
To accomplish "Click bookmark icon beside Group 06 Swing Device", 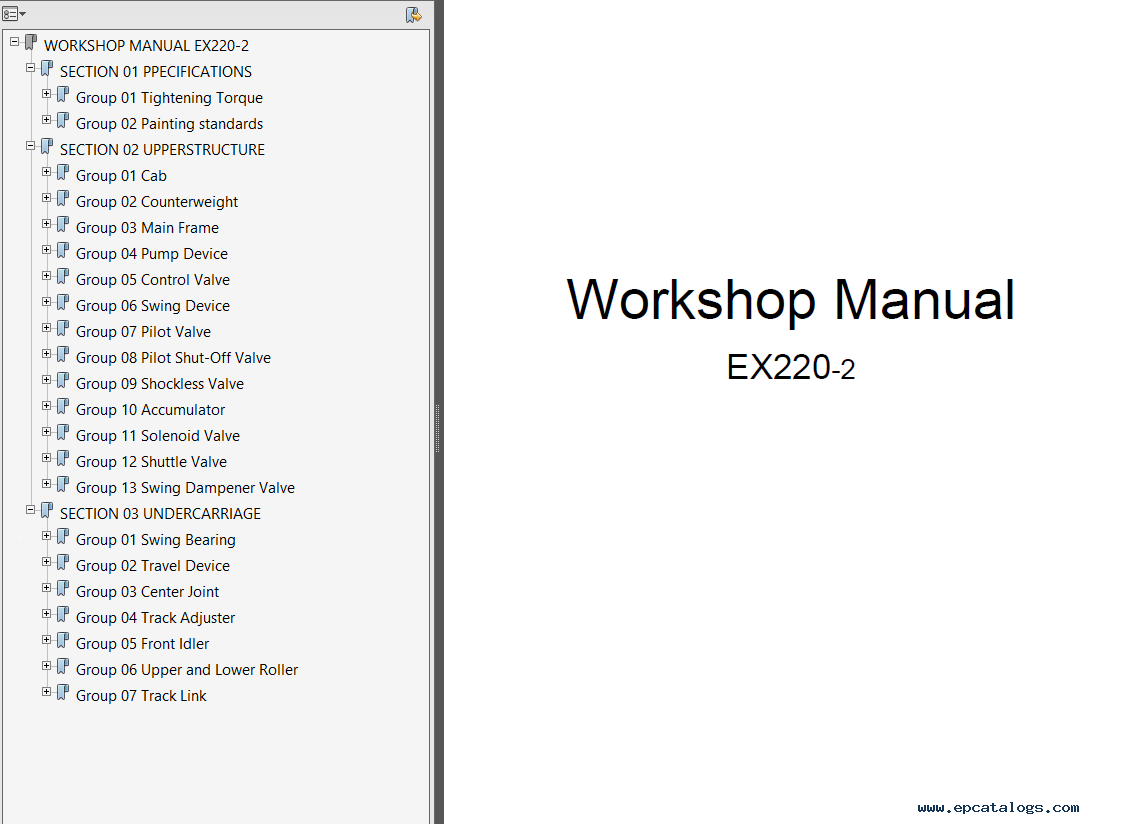I will click(x=63, y=302).
